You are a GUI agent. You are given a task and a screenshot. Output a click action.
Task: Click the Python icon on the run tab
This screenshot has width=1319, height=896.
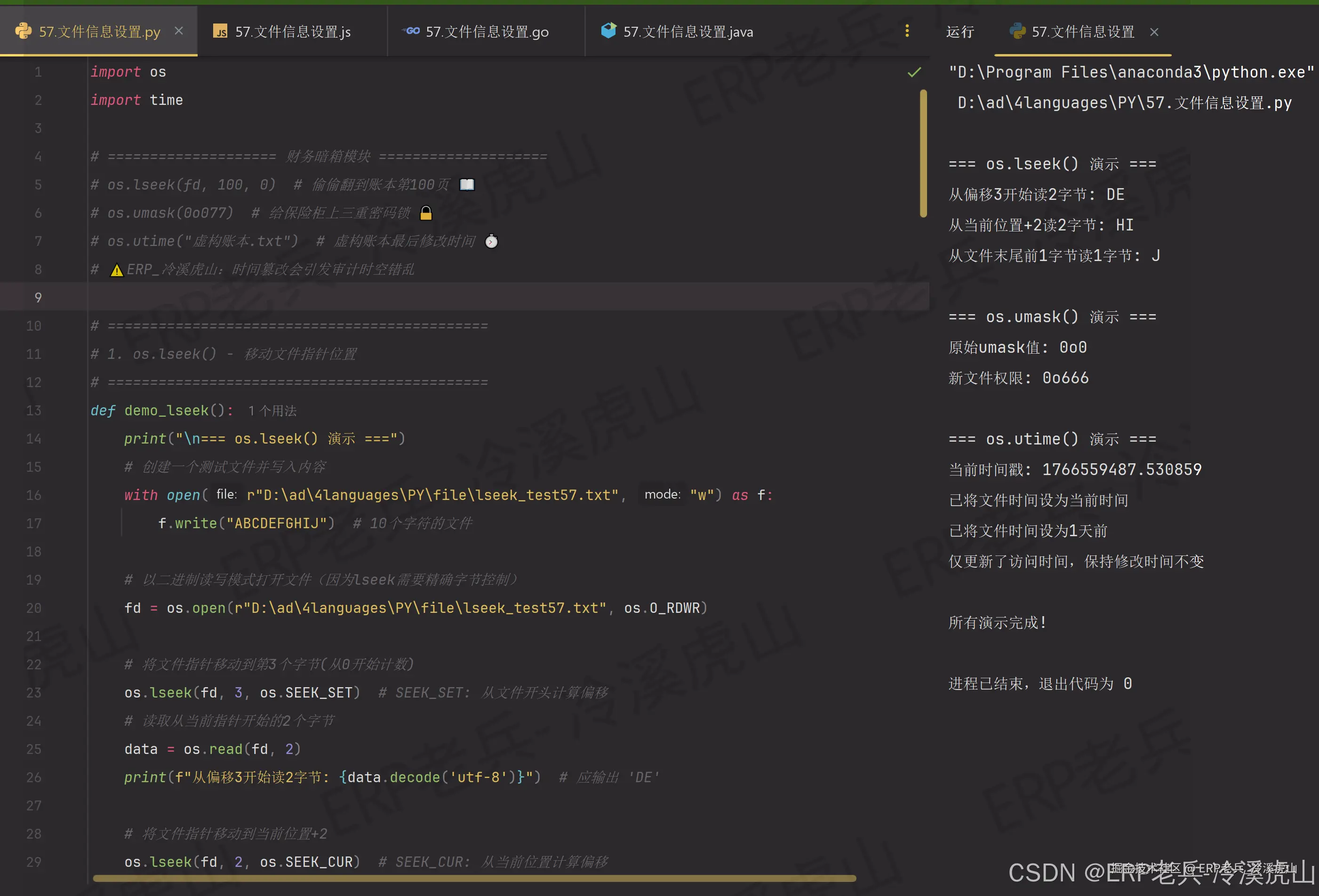pos(1018,31)
